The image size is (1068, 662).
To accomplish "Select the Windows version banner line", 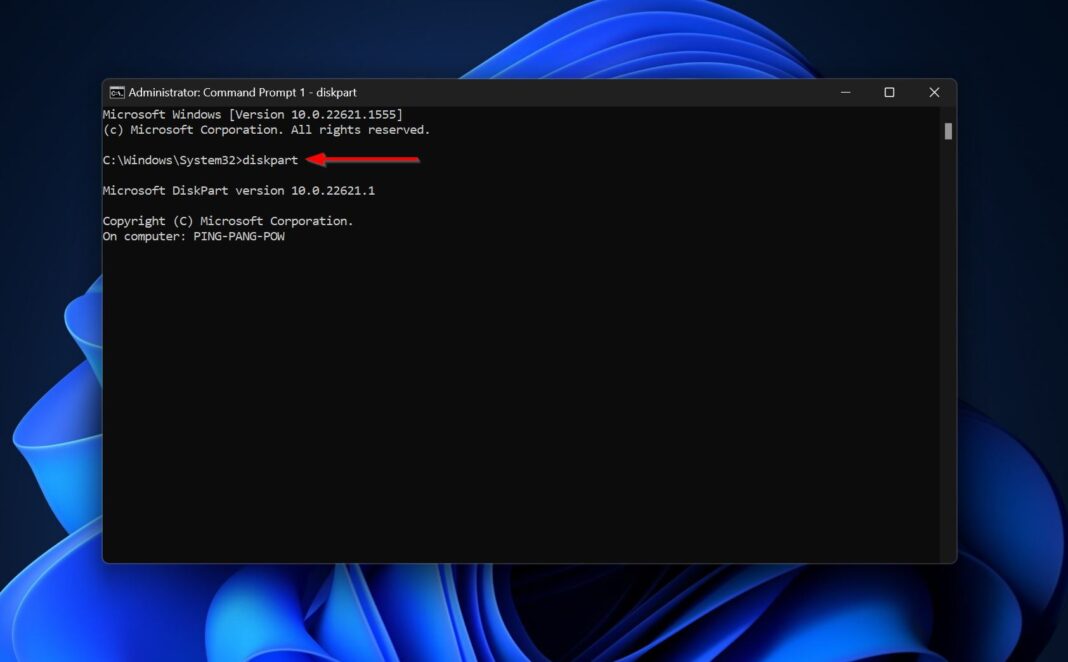I will (252, 114).
